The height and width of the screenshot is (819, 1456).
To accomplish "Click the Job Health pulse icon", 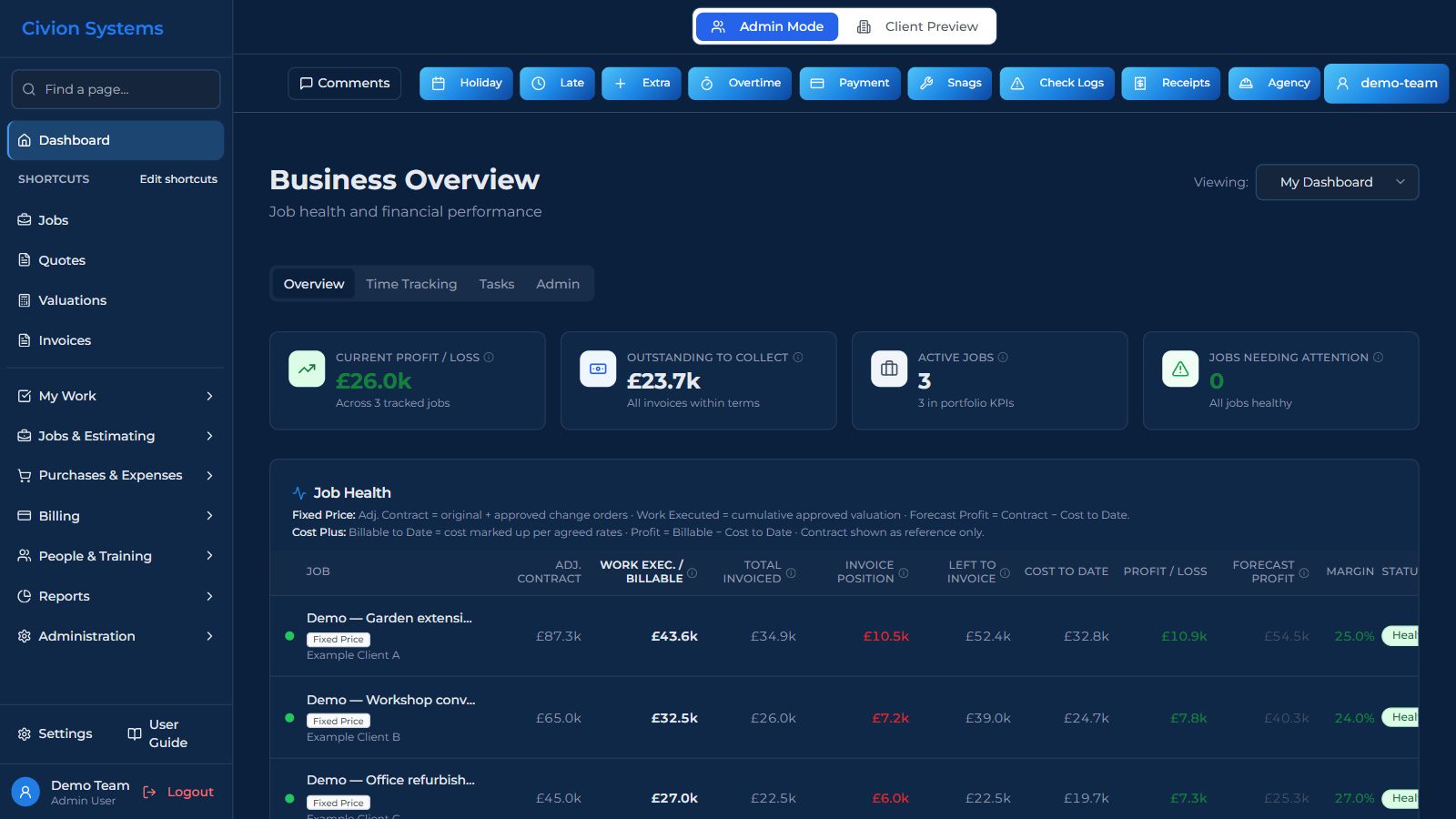I will point(299,493).
